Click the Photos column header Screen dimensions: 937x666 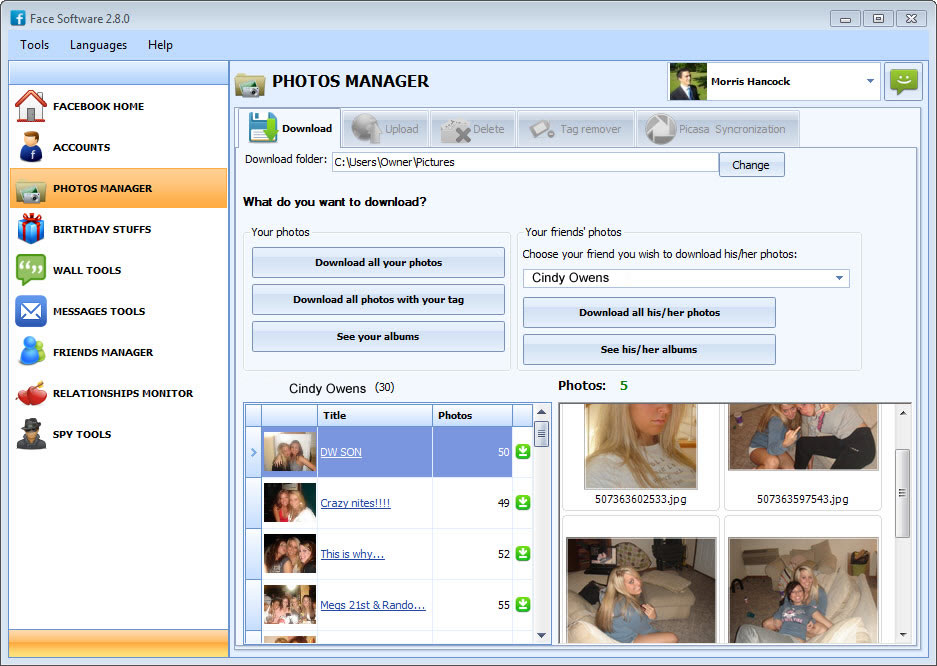coord(472,415)
